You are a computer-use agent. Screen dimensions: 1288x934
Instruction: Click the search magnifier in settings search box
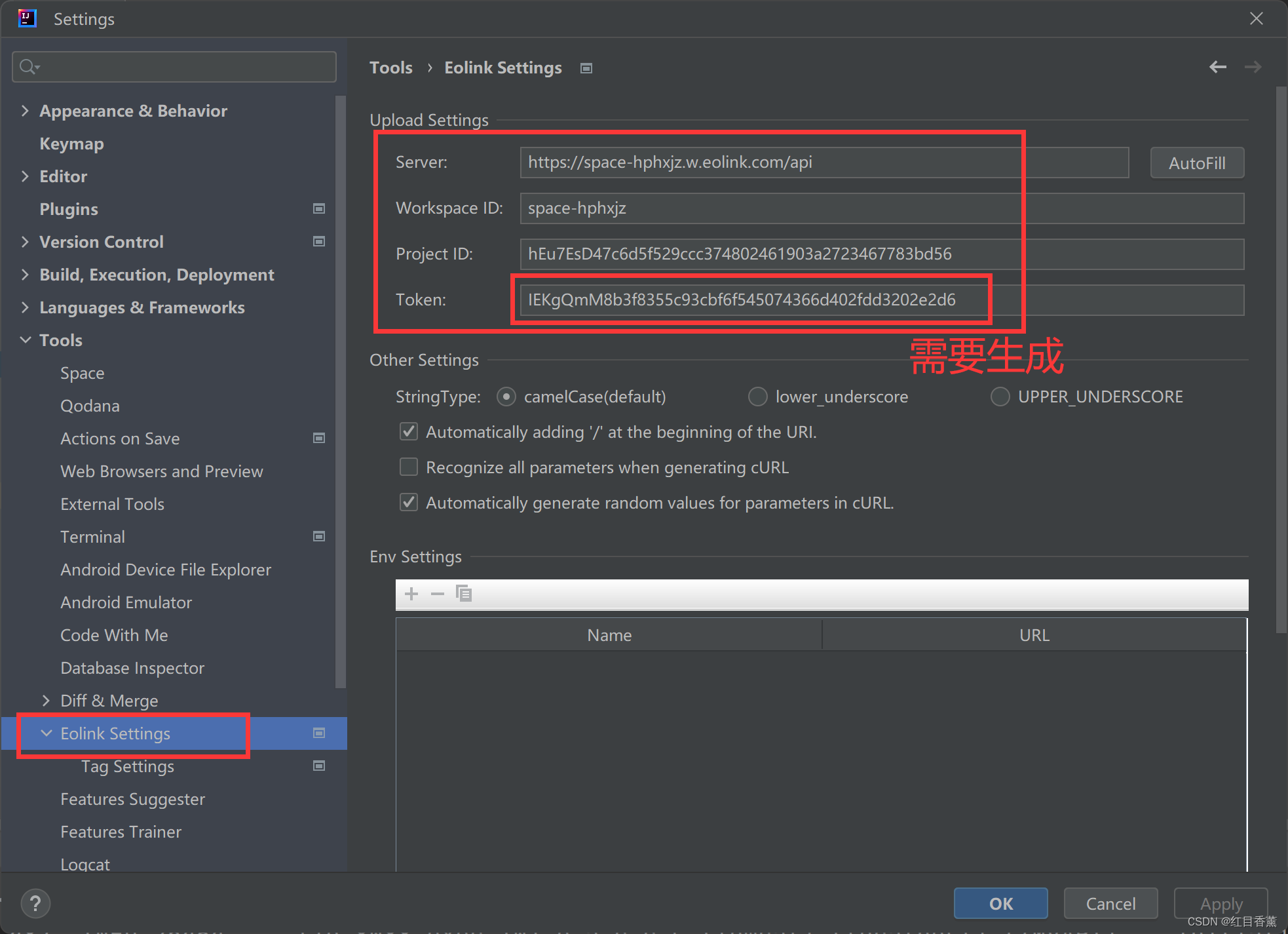point(28,66)
